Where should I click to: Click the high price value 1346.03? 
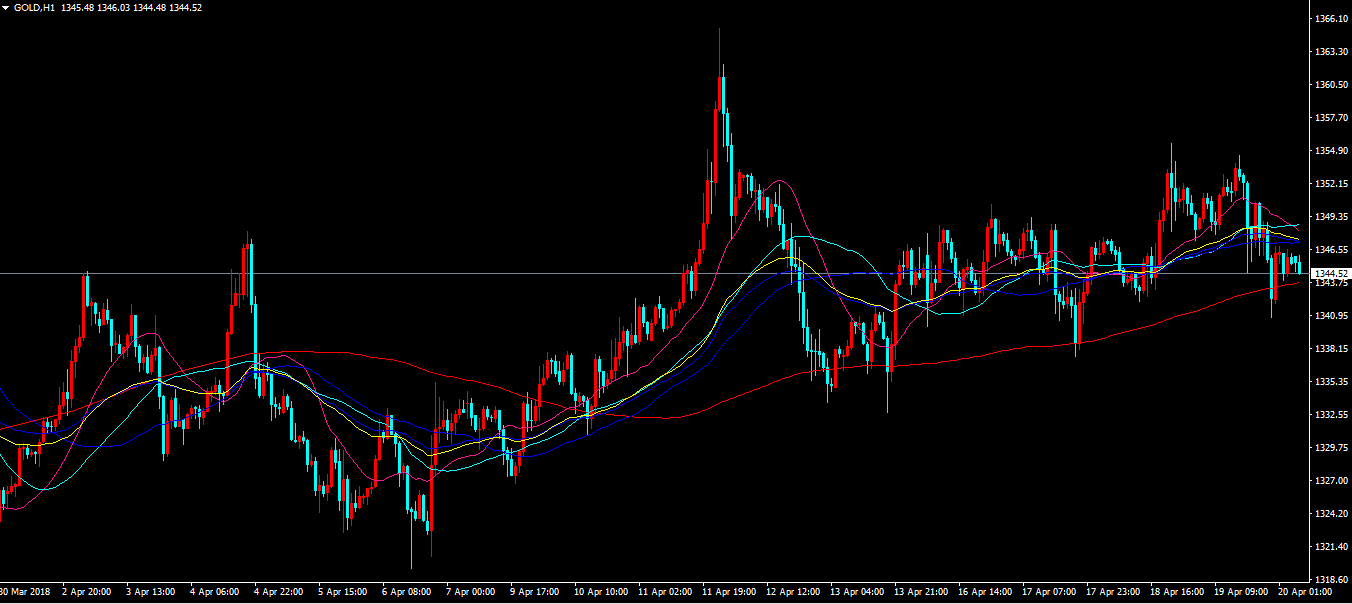click(115, 7)
